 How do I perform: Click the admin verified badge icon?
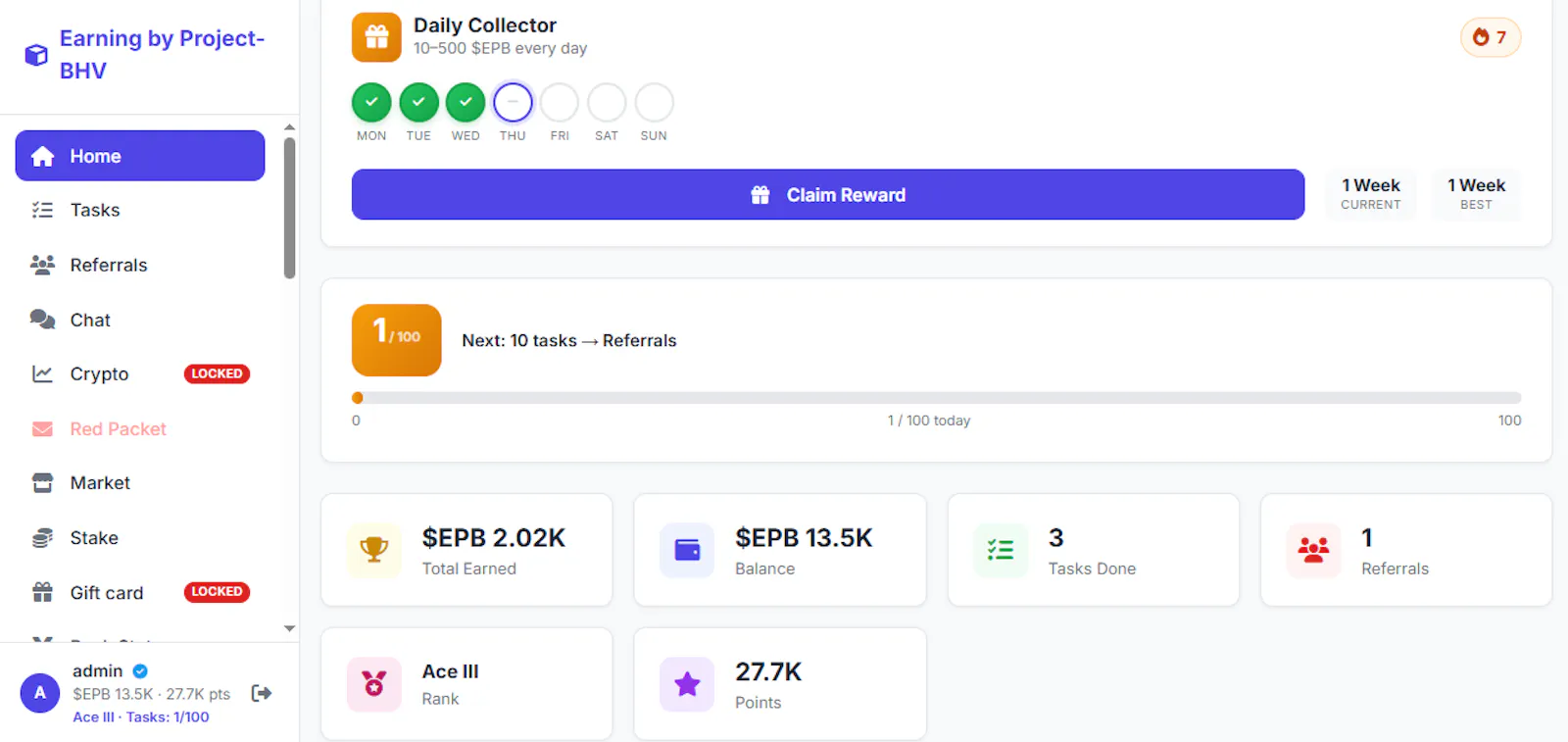coord(140,671)
